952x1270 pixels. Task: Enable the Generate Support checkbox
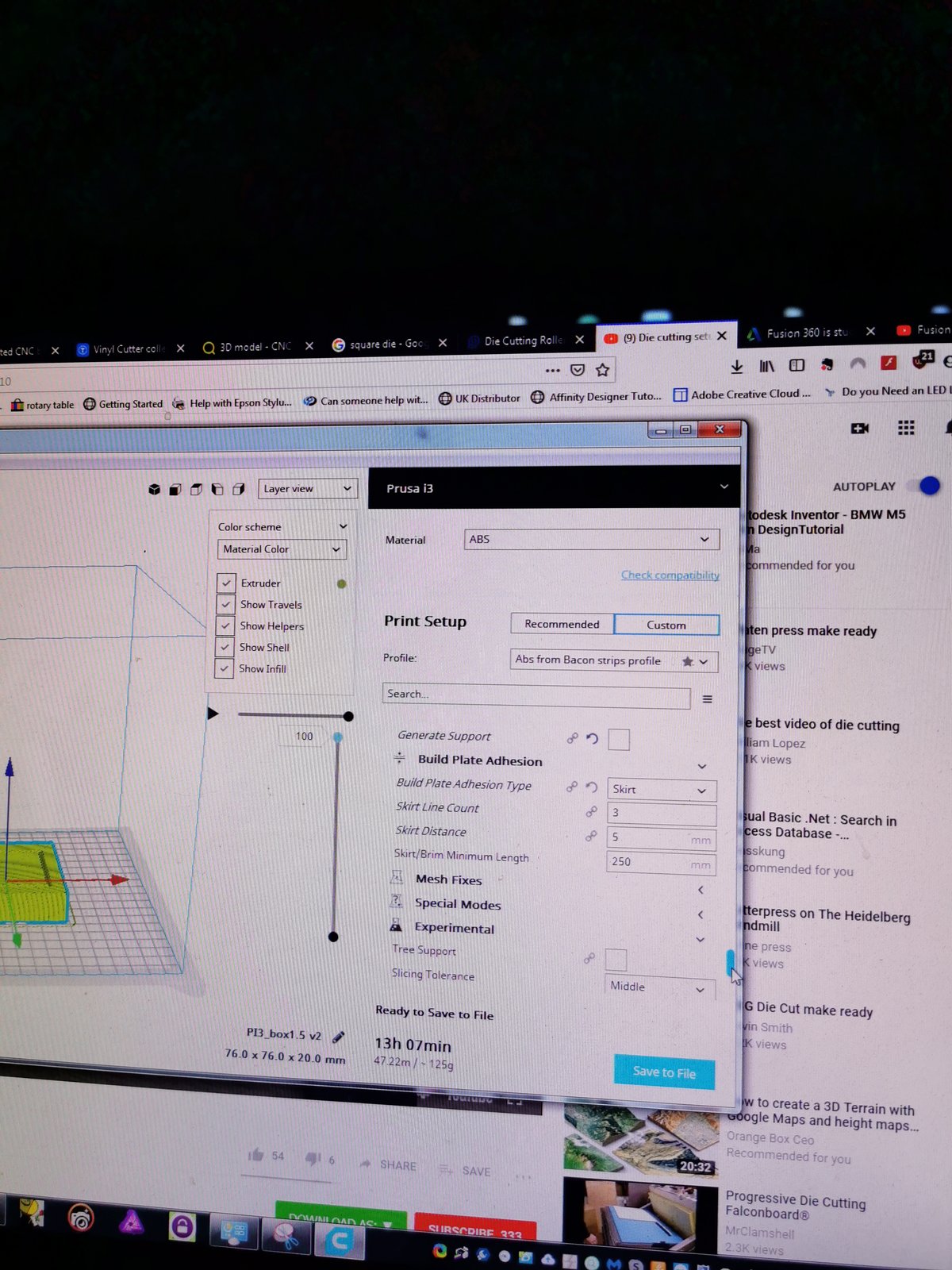tap(619, 740)
